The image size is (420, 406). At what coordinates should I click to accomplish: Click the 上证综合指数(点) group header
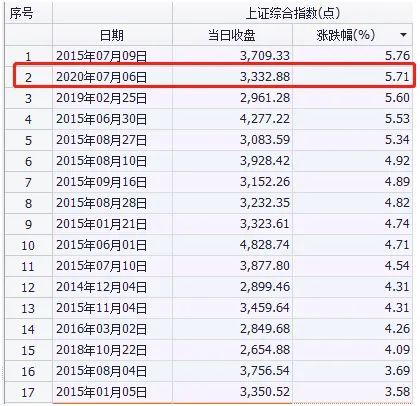(x=293, y=13)
